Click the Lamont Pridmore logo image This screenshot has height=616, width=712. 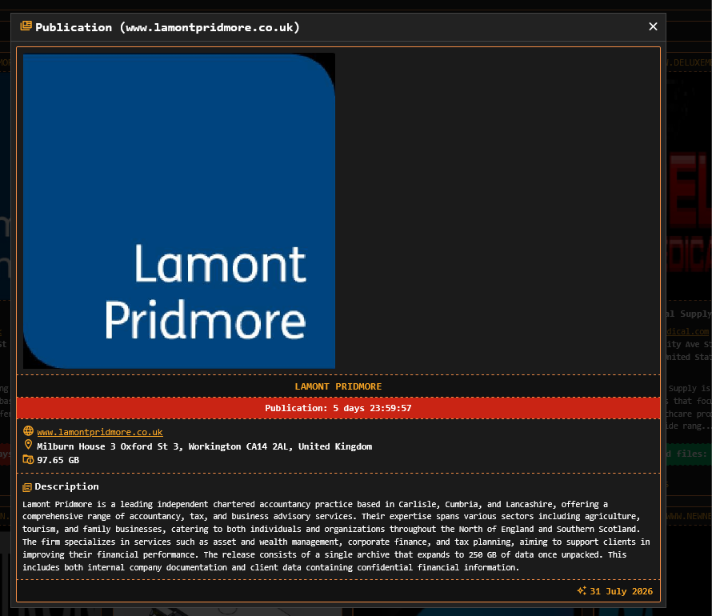[x=179, y=211]
